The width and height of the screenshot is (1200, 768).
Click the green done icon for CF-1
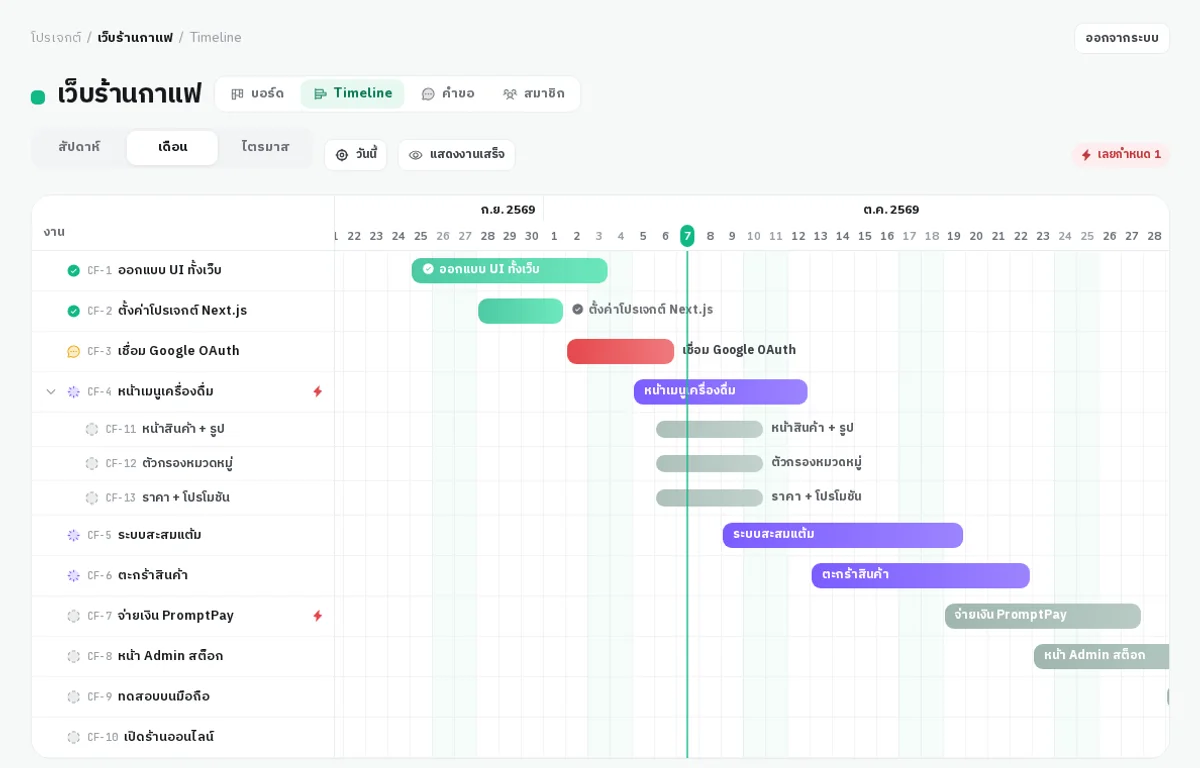[x=73, y=271]
